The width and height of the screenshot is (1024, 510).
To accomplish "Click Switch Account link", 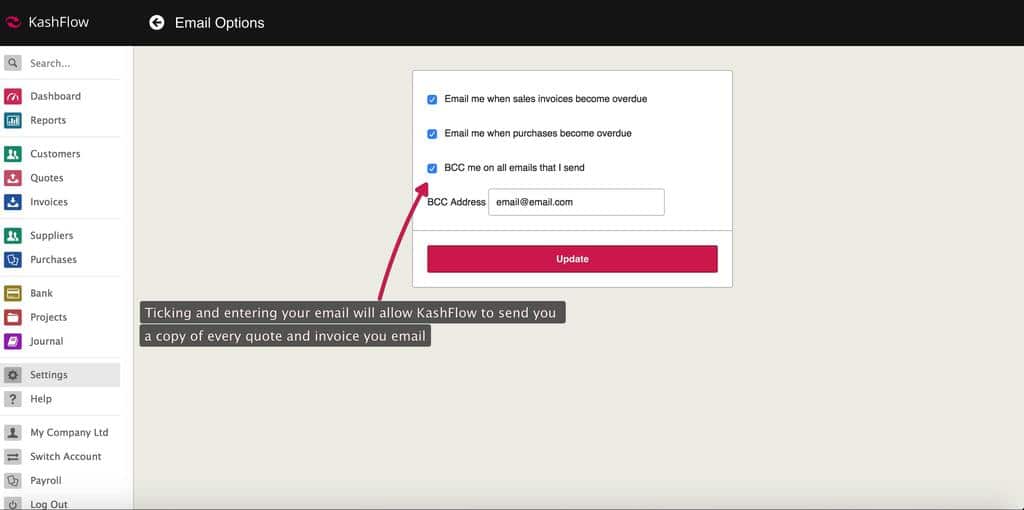I will pyautogui.click(x=65, y=457).
